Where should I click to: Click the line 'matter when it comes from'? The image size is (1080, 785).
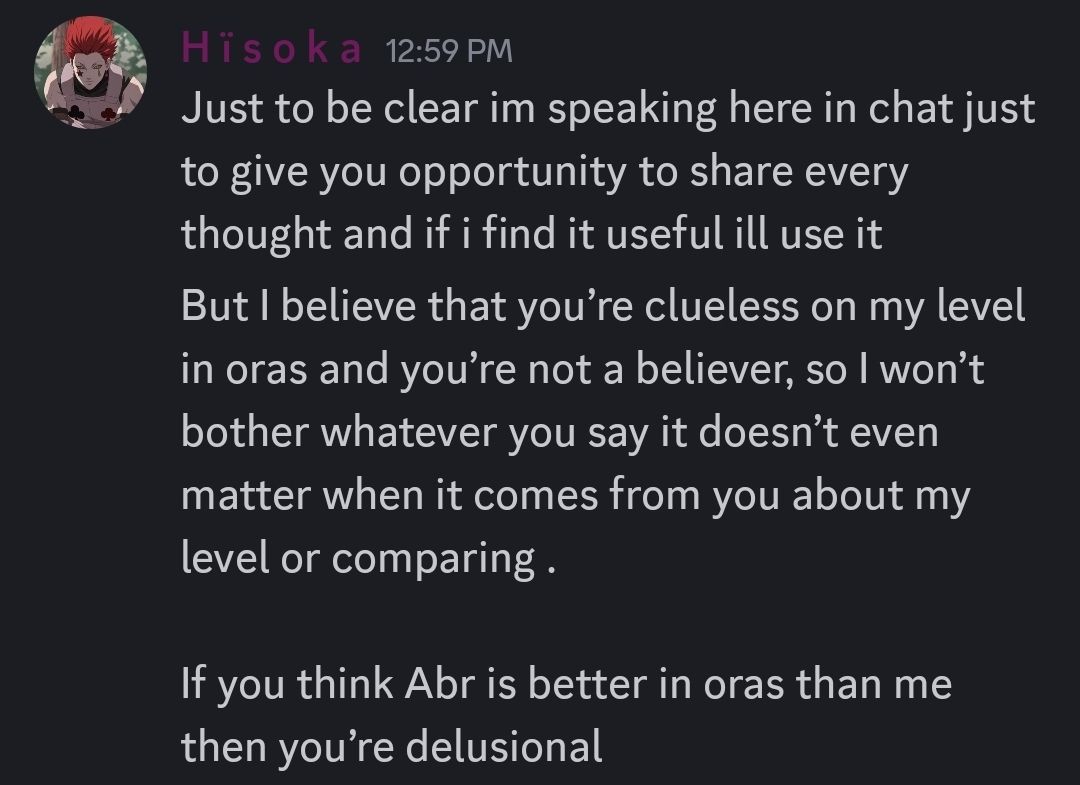[x=575, y=496]
